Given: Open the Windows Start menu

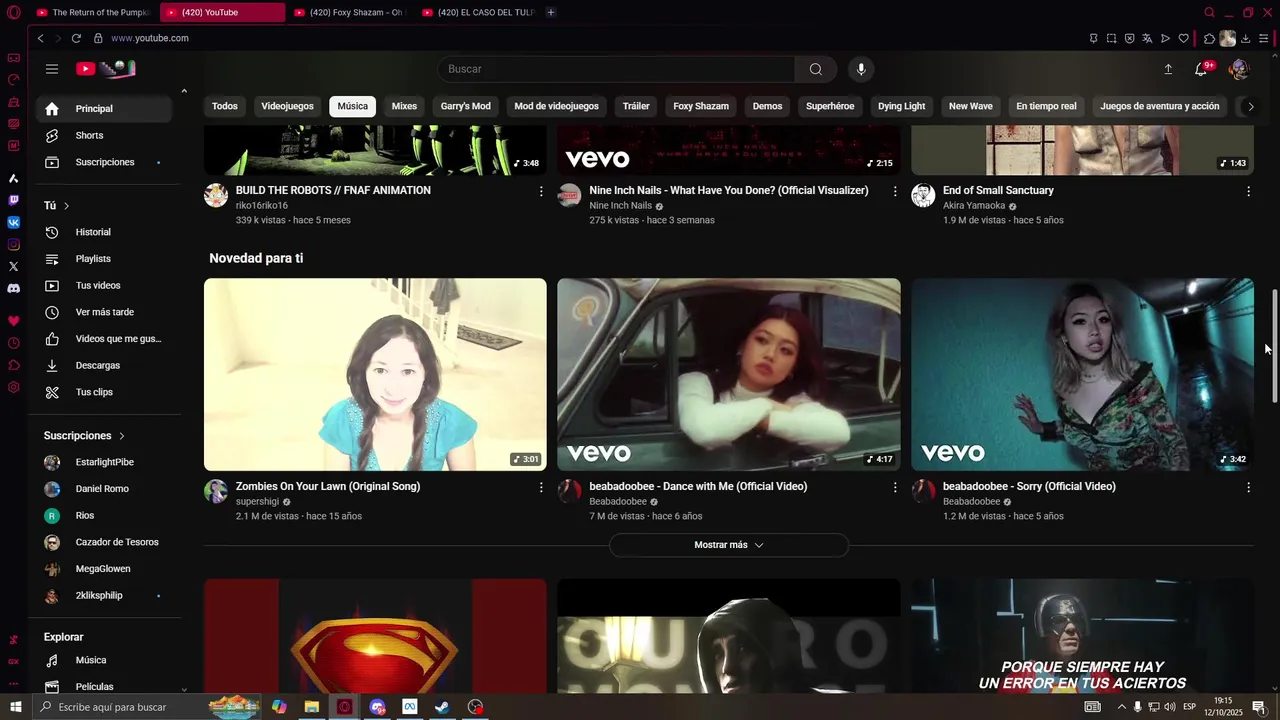Looking at the screenshot, I should (14, 707).
